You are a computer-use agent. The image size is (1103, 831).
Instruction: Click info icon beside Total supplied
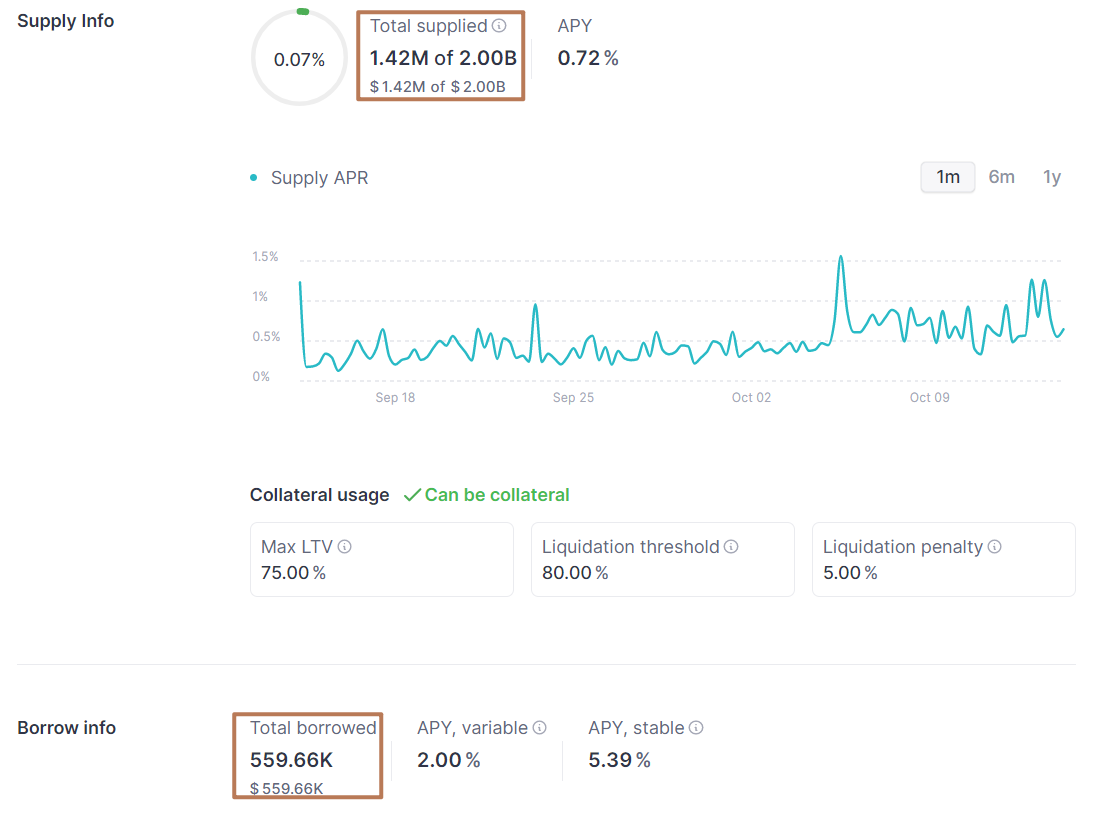pos(499,26)
